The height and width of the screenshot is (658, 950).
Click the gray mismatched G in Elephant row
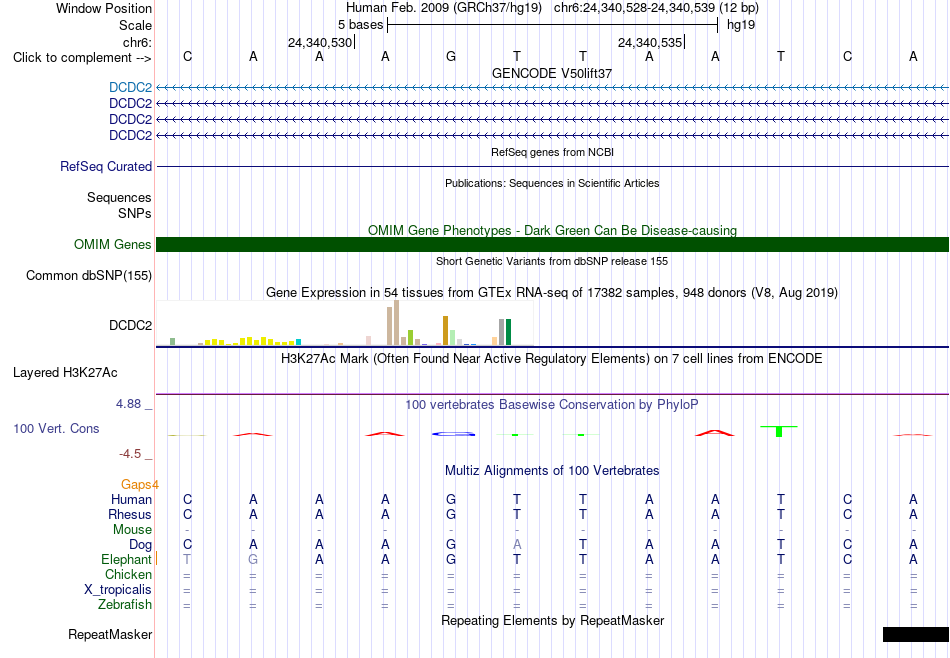coord(253,559)
